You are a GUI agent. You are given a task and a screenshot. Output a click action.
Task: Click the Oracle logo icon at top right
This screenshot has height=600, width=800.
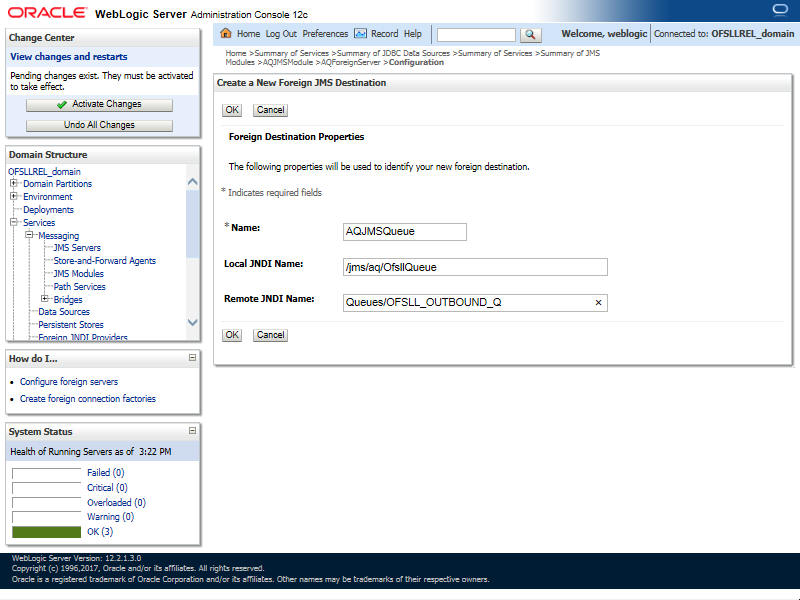click(780, 9)
